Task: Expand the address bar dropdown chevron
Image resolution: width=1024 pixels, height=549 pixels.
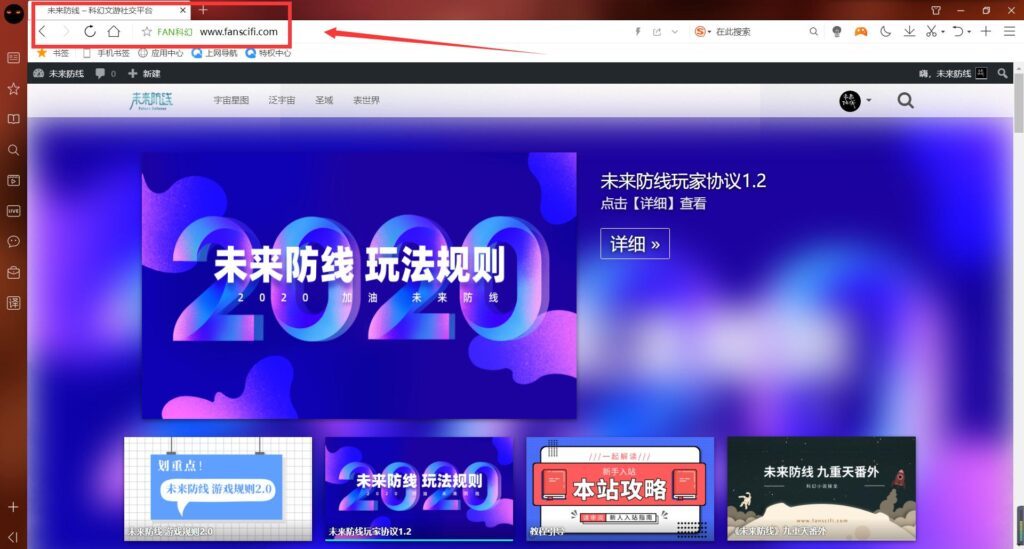Action: click(x=675, y=31)
